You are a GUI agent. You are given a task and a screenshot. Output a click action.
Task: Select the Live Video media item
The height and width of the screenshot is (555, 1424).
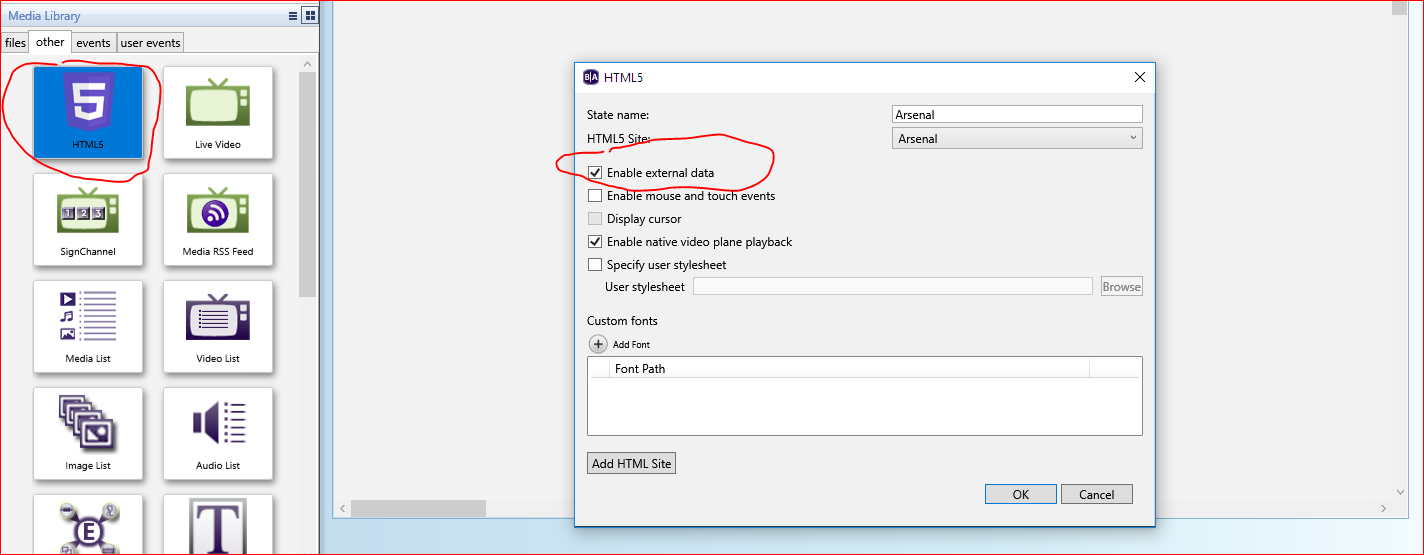(218, 113)
